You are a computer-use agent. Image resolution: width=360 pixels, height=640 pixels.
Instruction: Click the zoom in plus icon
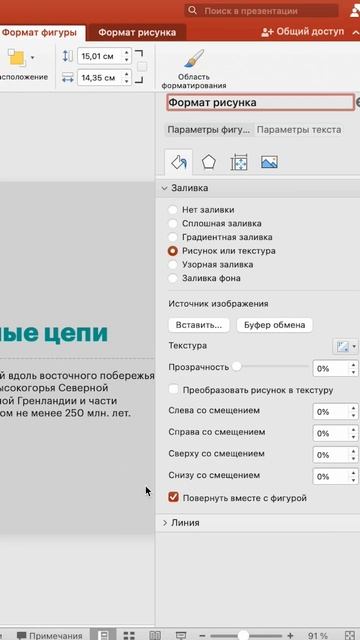coord(290,636)
